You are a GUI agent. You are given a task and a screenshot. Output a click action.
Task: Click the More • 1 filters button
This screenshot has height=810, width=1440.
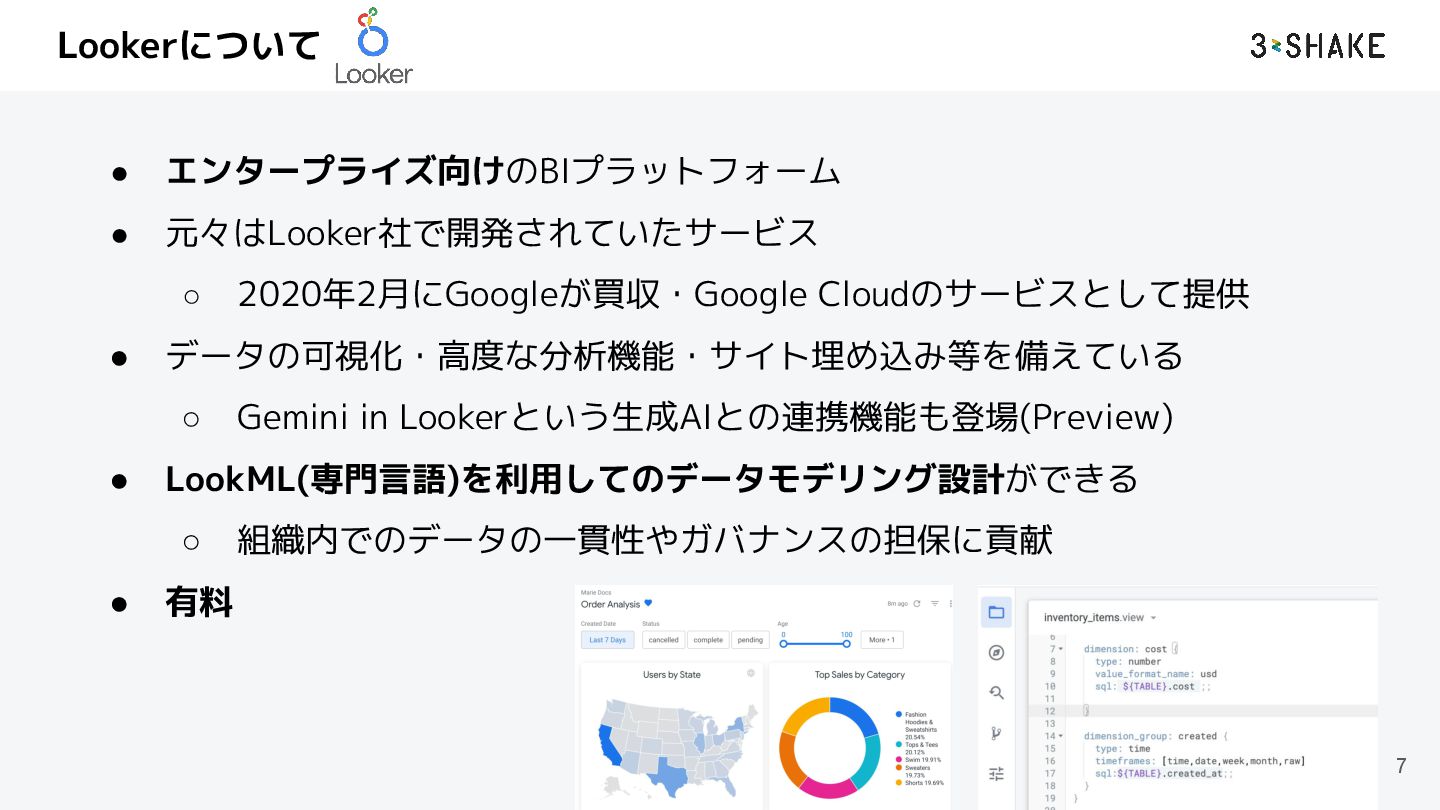pyautogui.click(x=882, y=640)
